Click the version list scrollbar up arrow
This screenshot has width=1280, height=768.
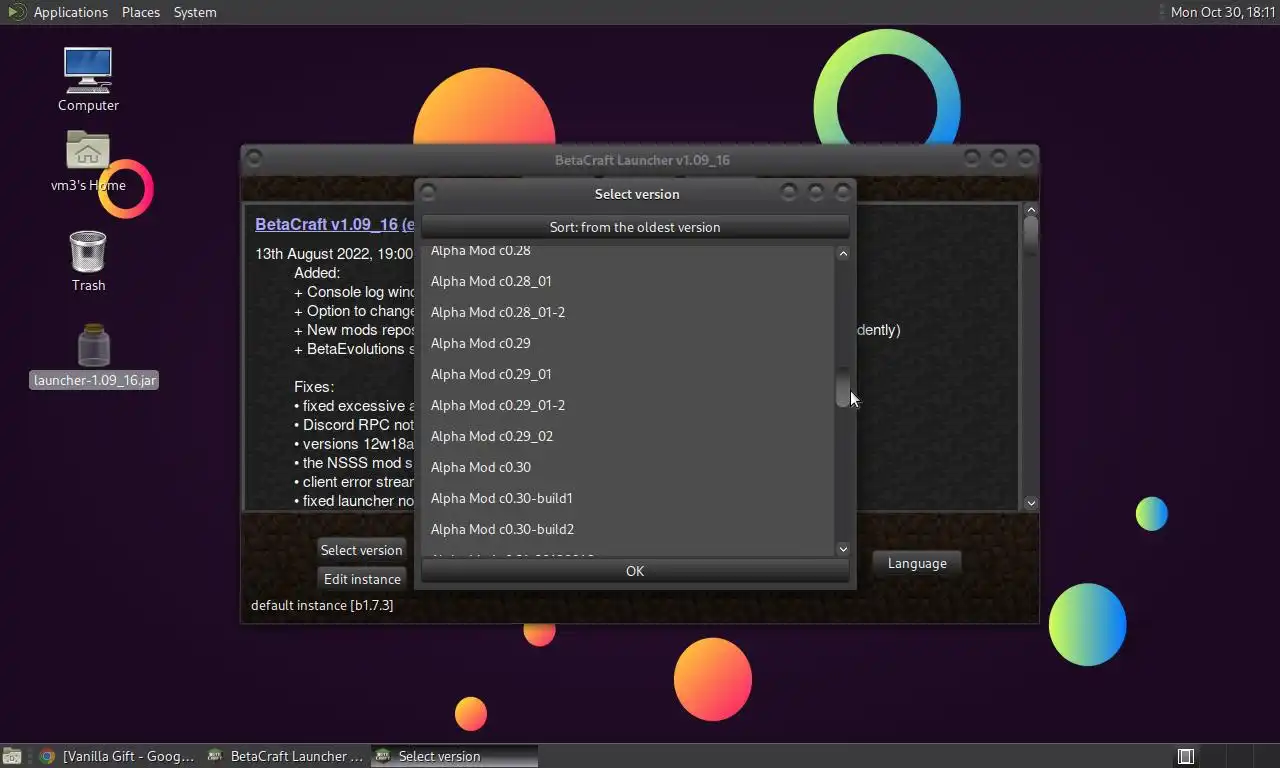click(843, 254)
